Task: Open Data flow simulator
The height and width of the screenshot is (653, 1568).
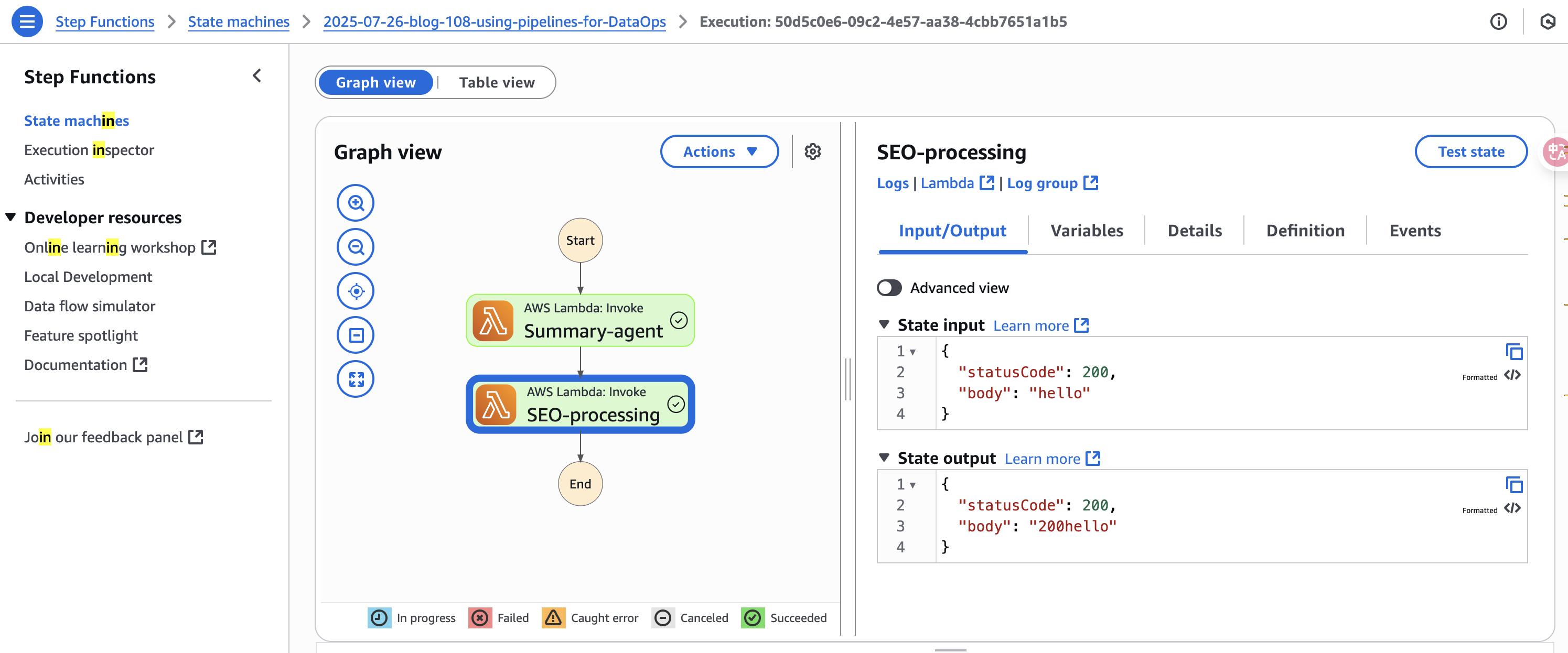Action: tap(90, 306)
